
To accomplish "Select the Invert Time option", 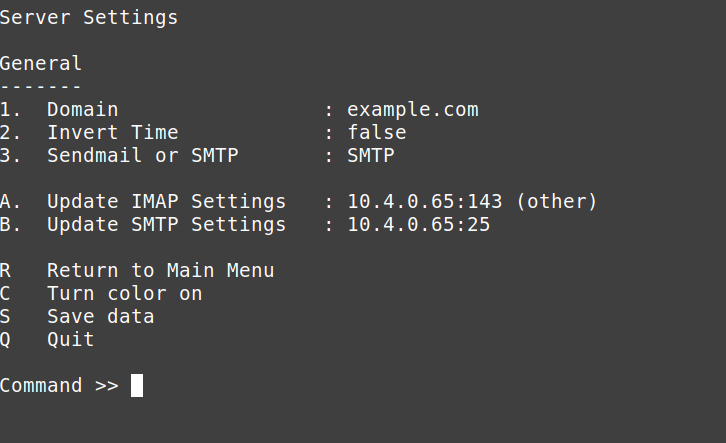I will coord(112,133).
